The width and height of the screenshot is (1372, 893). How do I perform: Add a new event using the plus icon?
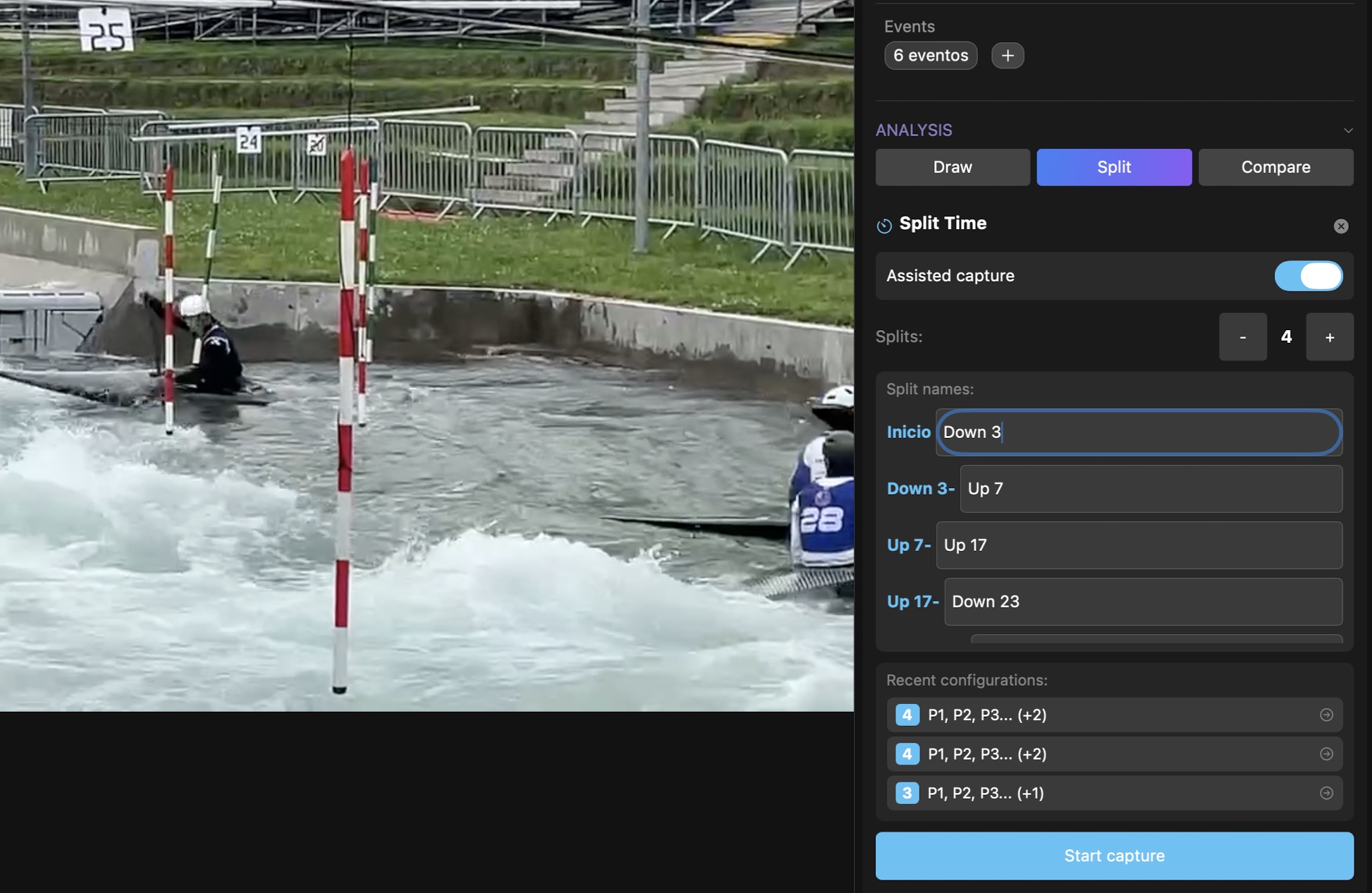[1007, 55]
